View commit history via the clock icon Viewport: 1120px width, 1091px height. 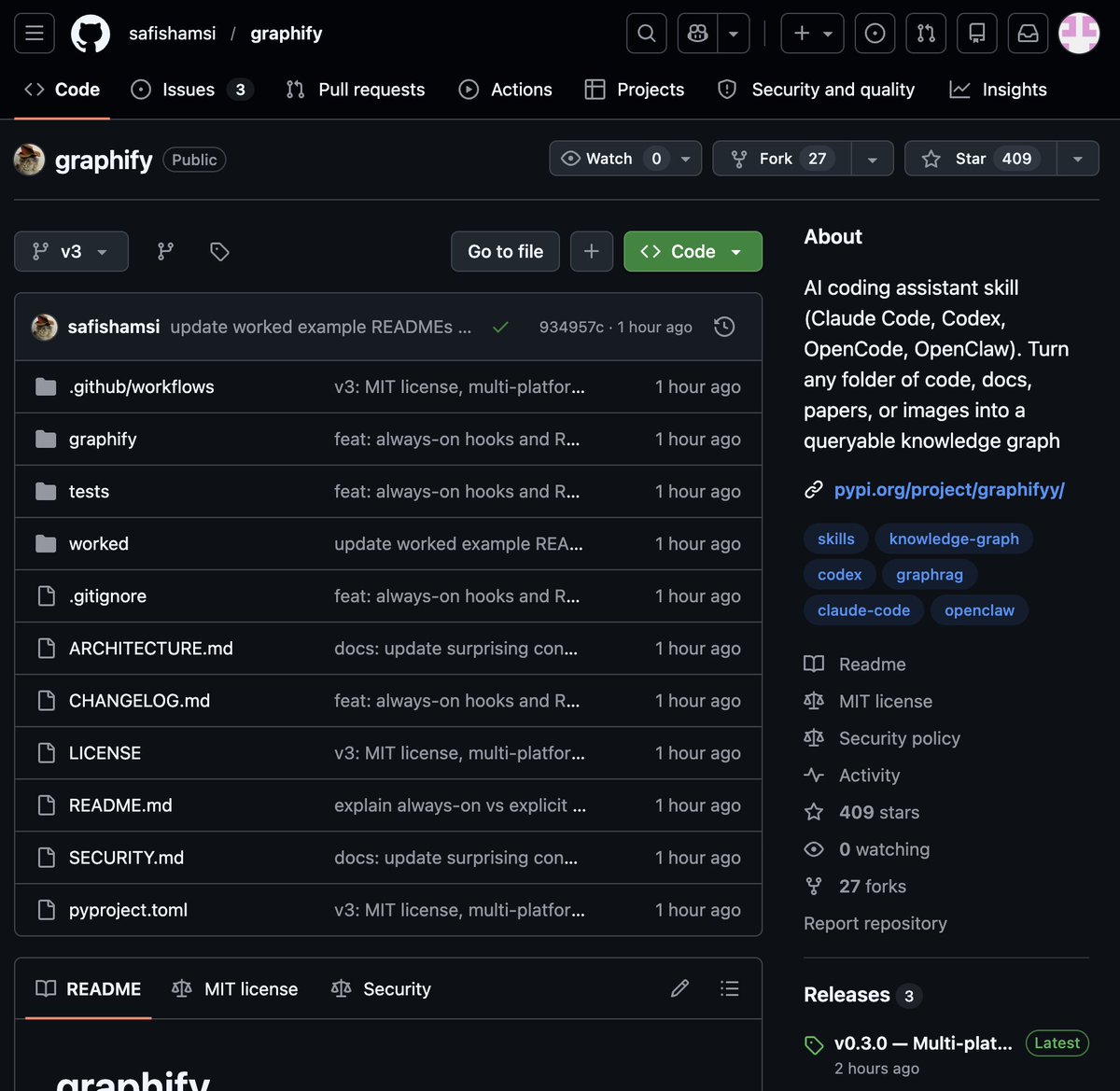pos(724,327)
